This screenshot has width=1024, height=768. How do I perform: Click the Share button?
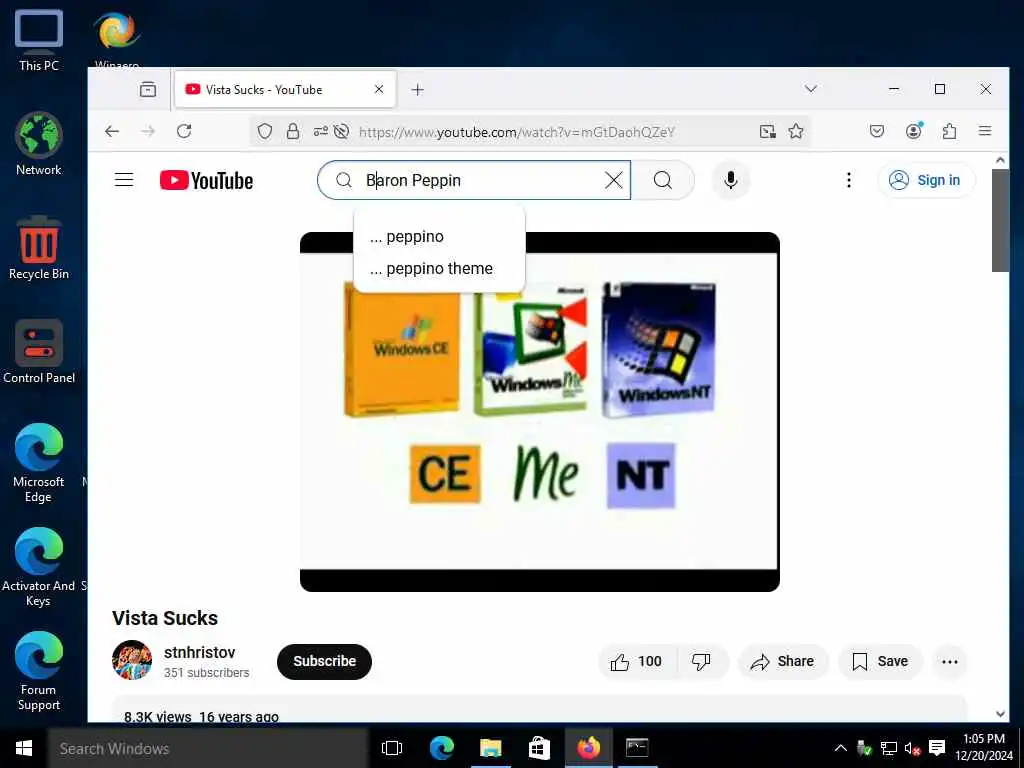[783, 662]
